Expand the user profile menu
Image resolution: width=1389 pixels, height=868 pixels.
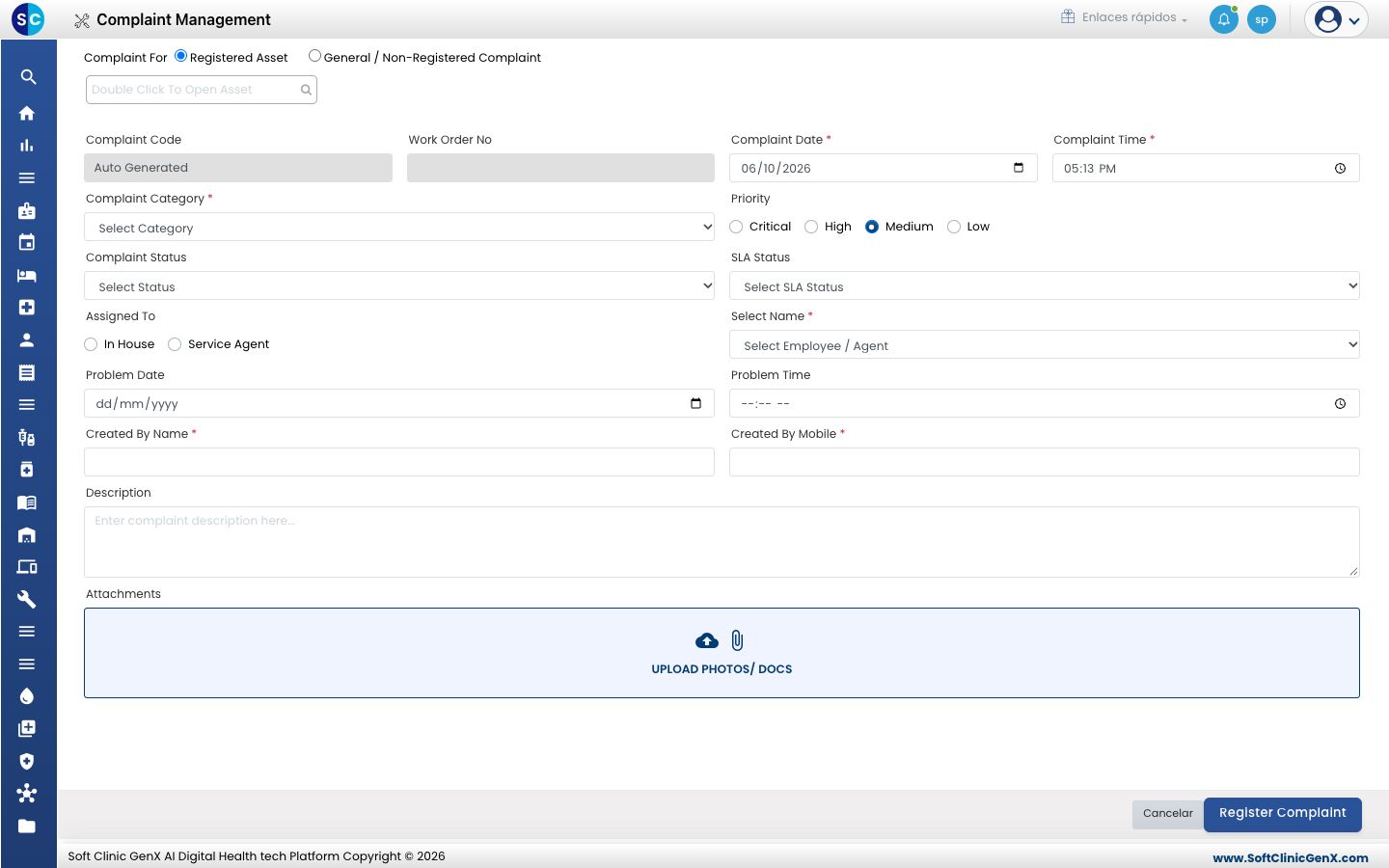pos(1336,19)
